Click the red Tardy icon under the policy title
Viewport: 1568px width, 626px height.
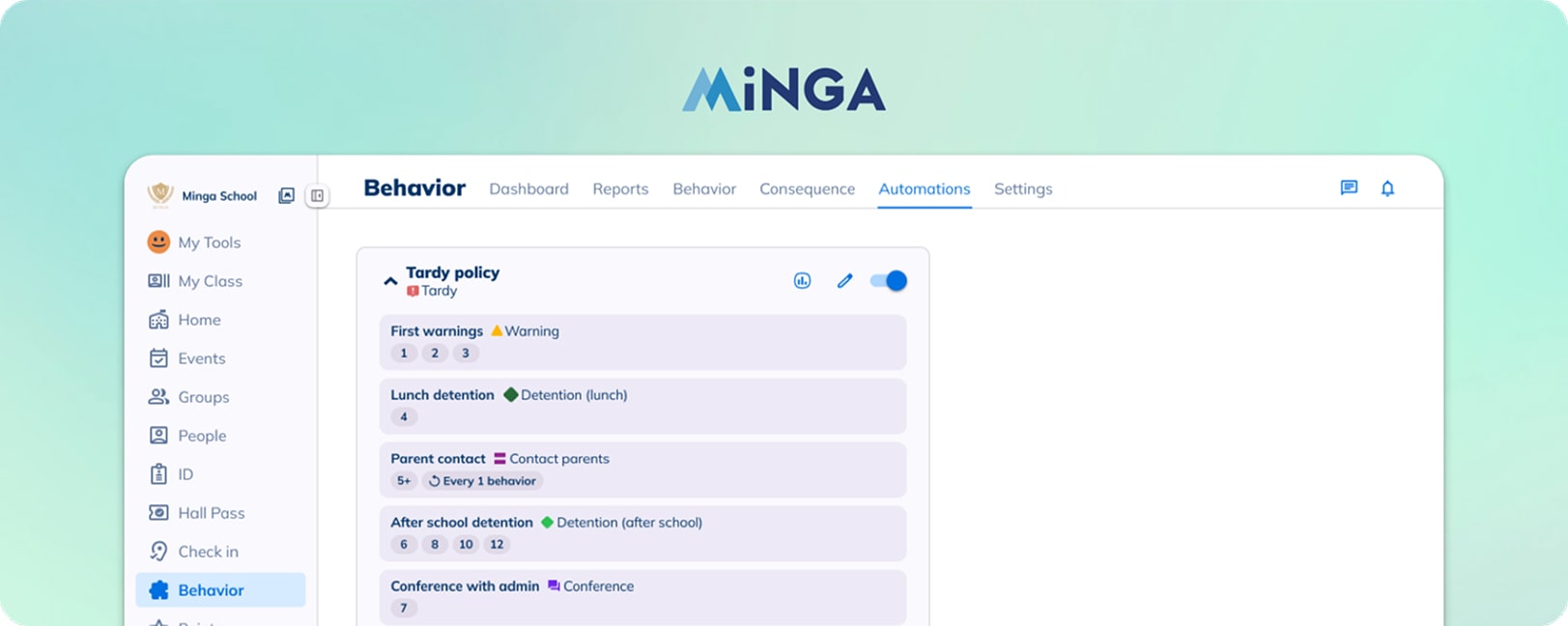pyautogui.click(x=413, y=291)
